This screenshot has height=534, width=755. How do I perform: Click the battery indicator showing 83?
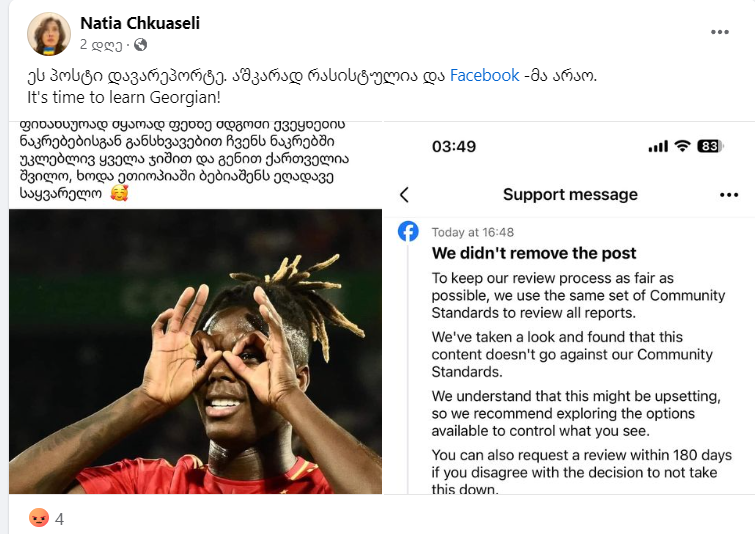pos(710,146)
